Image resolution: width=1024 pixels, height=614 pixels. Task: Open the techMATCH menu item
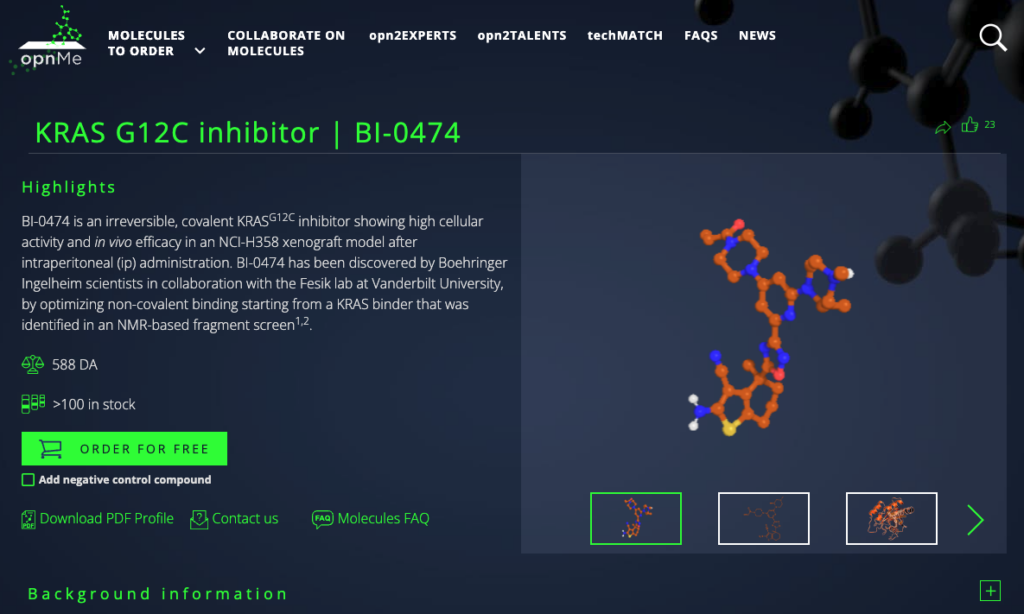[625, 35]
